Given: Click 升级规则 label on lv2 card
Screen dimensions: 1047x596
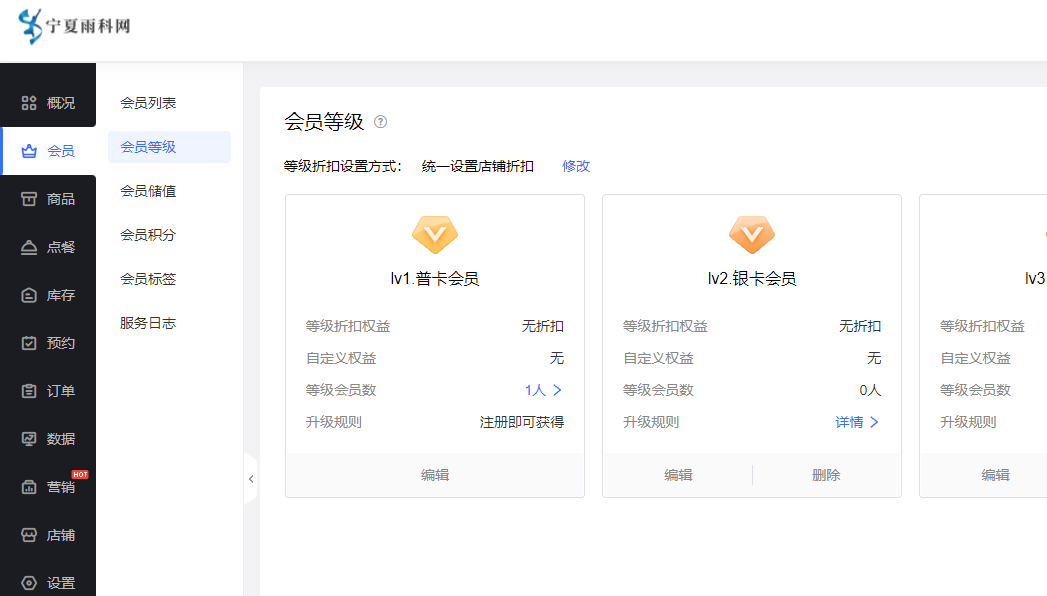Looking at the screenshot, I should click(x=651, y=422).
